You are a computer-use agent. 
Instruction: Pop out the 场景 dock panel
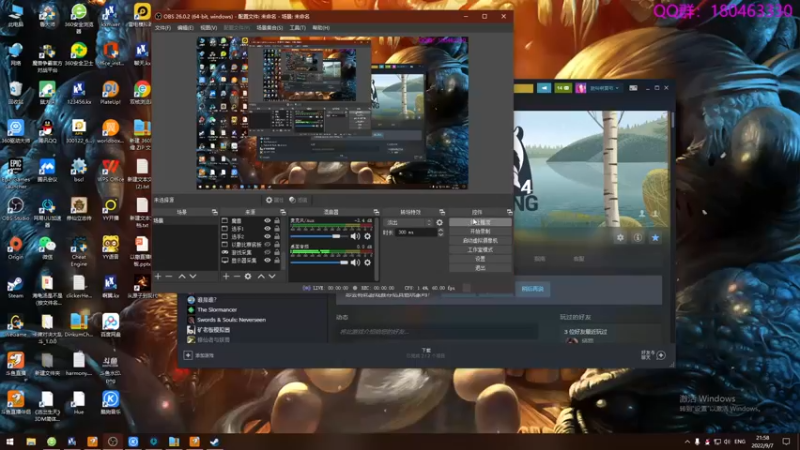[214, 212]
